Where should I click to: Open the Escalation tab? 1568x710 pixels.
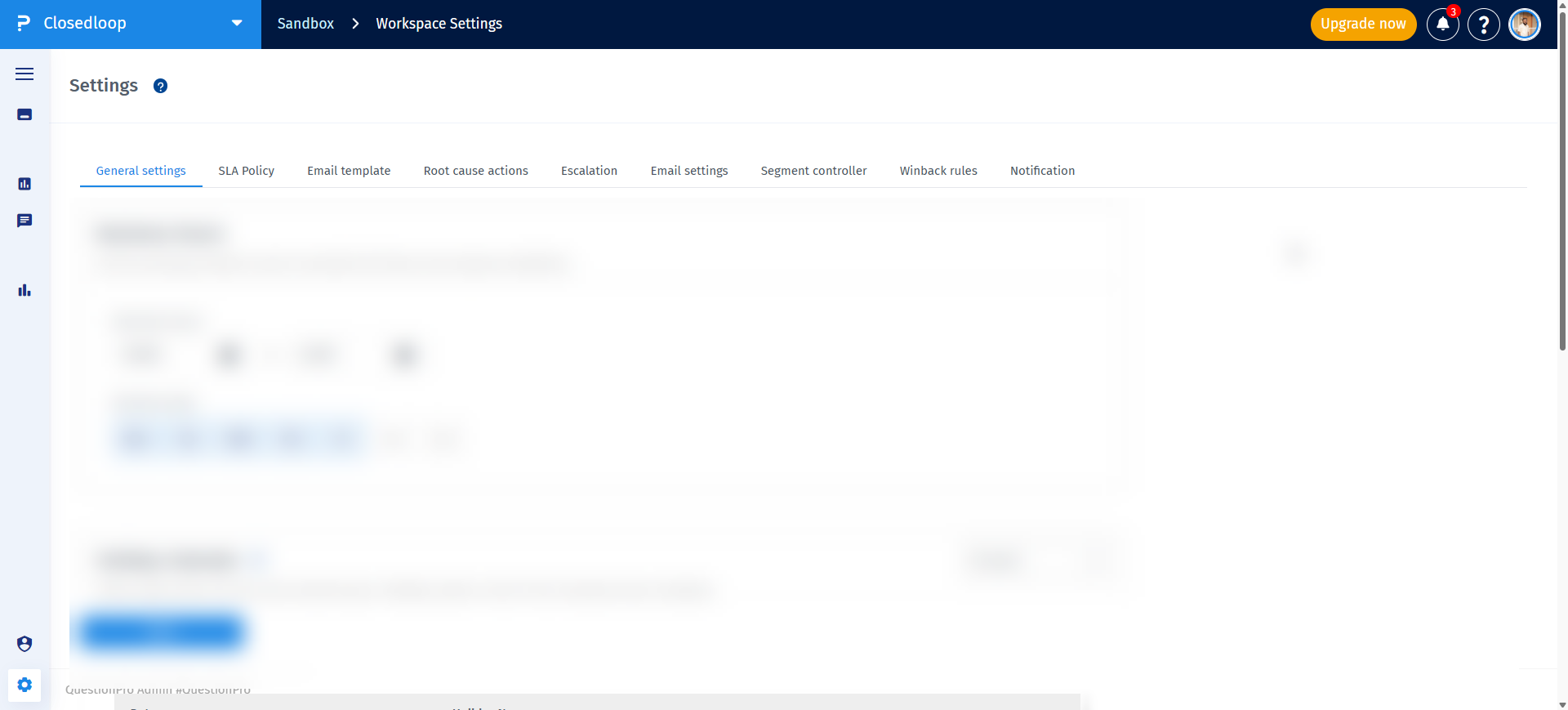pos(589,171)
